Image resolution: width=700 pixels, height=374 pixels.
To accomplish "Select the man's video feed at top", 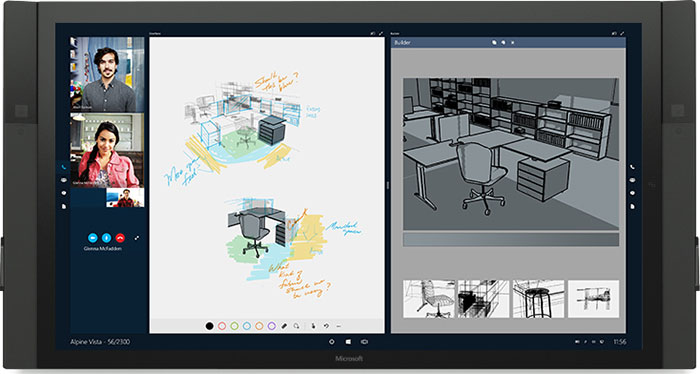I will tap(107, 74).
